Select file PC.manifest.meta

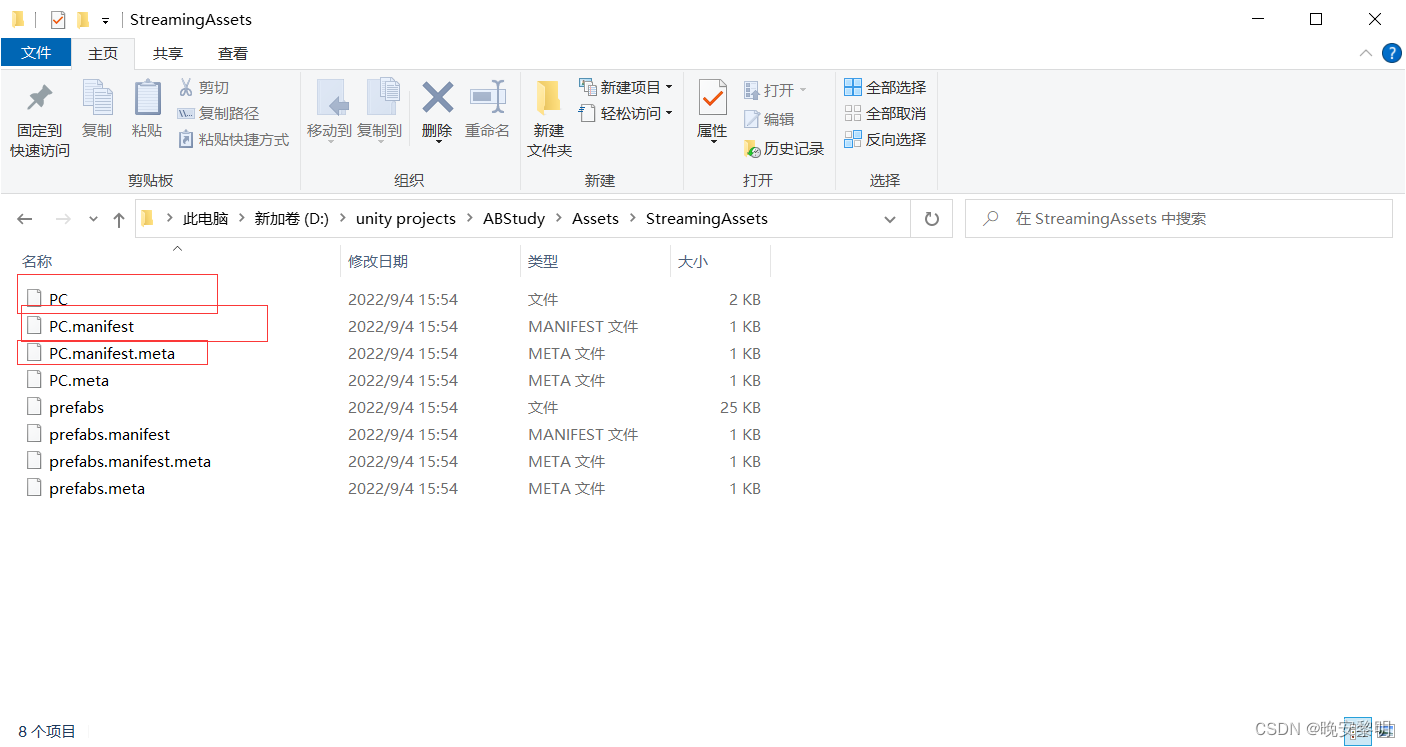pyautogui.click(x=112, y=354)
